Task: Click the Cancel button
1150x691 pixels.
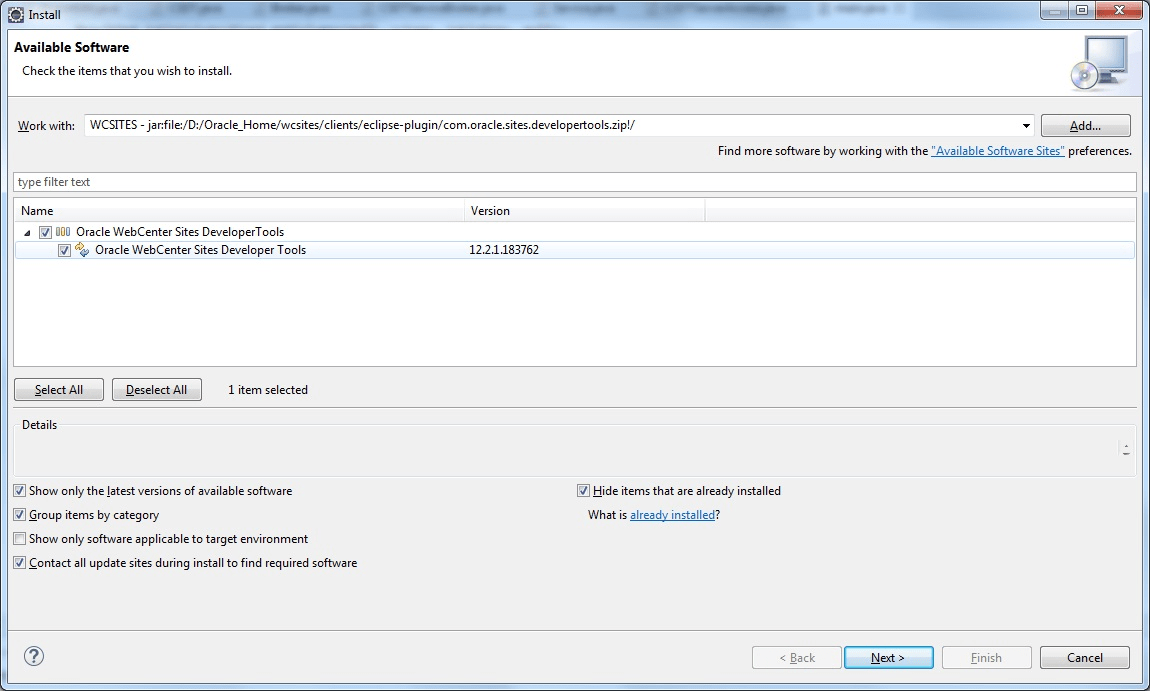Action: [x=1085, y=657]
